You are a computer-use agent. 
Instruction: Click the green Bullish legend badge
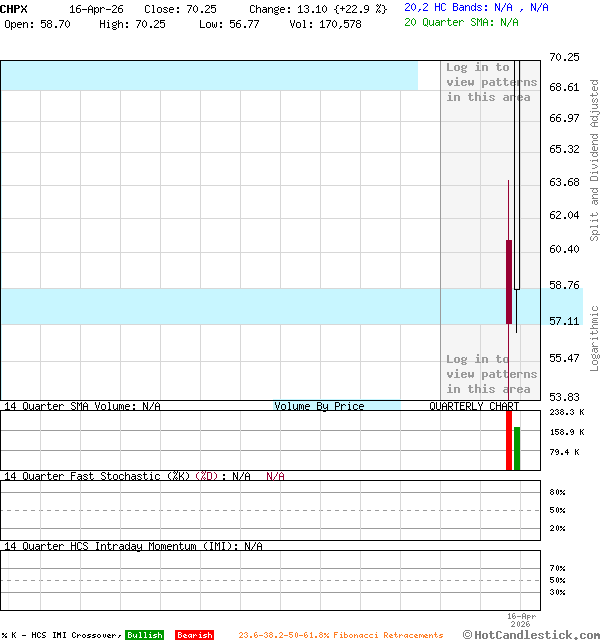[x=144, y=635]
